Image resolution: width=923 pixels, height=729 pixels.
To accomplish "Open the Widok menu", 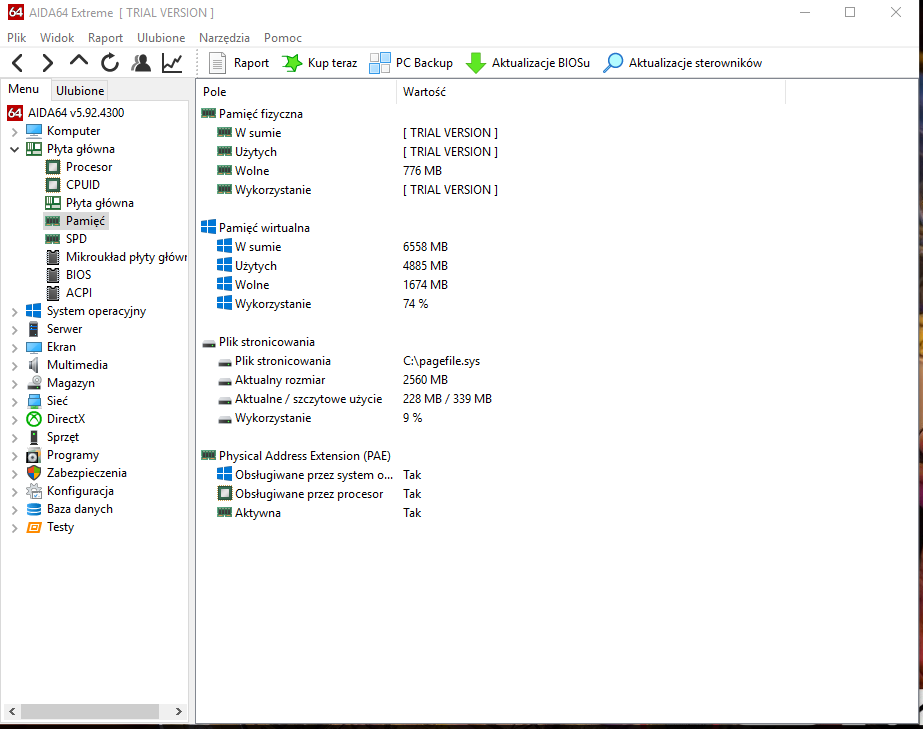I will pyautogui.click(x=57, y=38).
